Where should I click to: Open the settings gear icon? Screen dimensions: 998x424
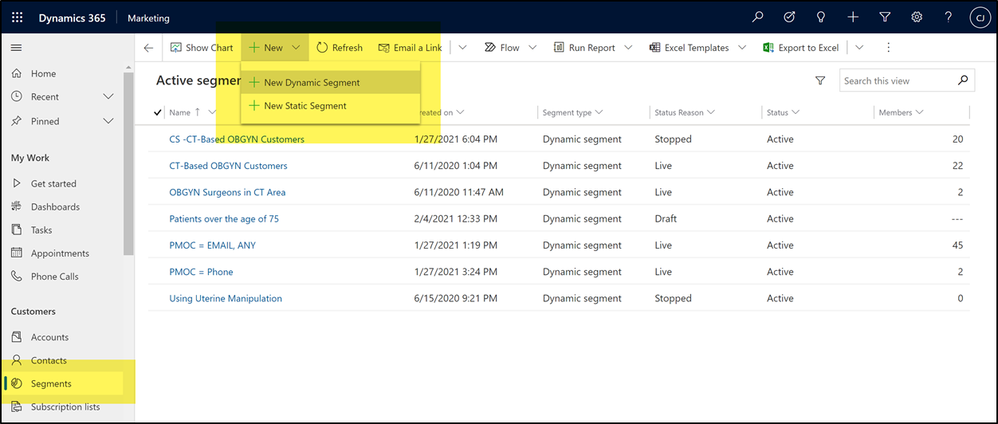917,18
